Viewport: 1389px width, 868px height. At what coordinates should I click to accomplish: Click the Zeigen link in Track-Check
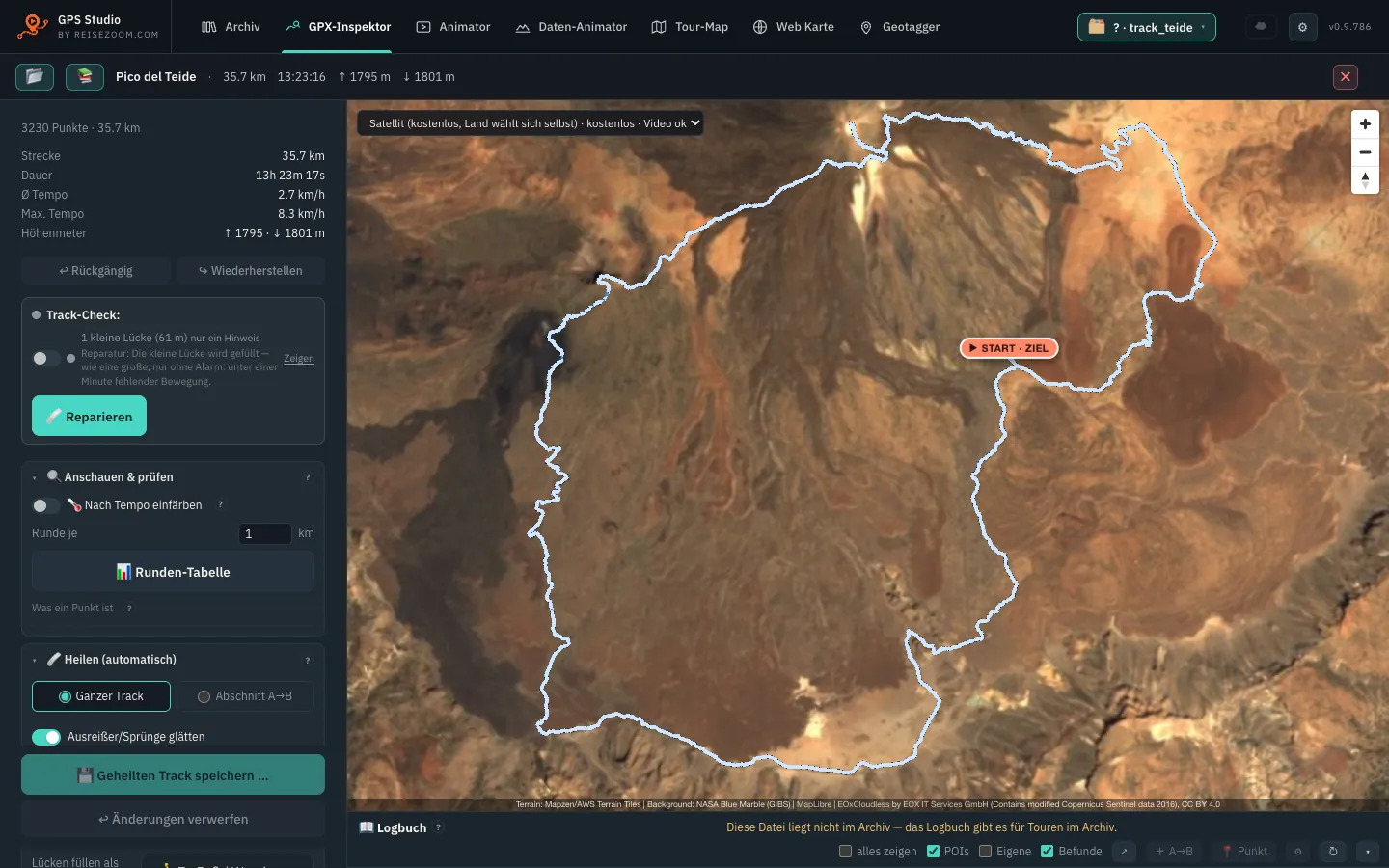(299, 359)
